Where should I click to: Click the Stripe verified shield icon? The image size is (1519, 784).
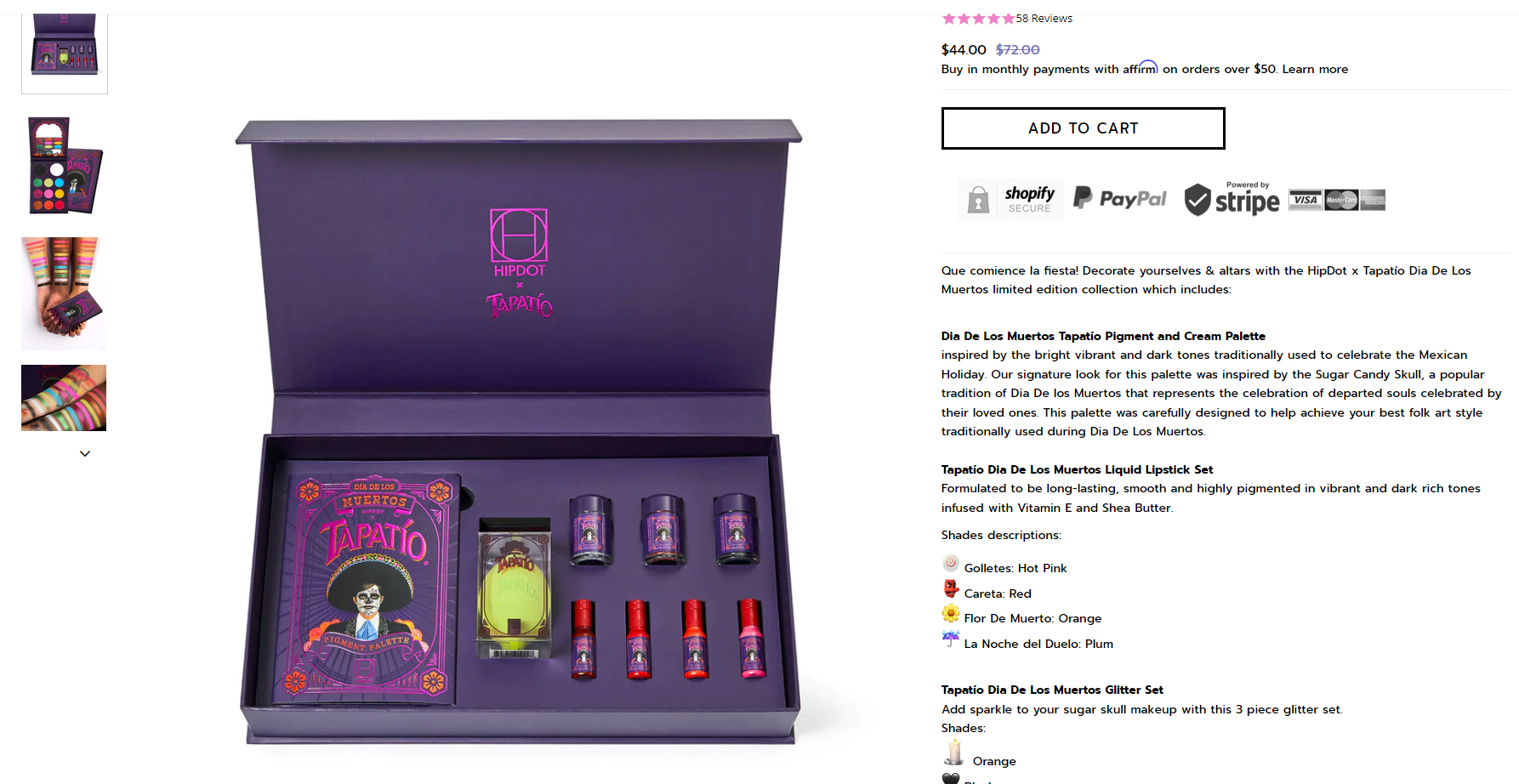point(1197,200)
